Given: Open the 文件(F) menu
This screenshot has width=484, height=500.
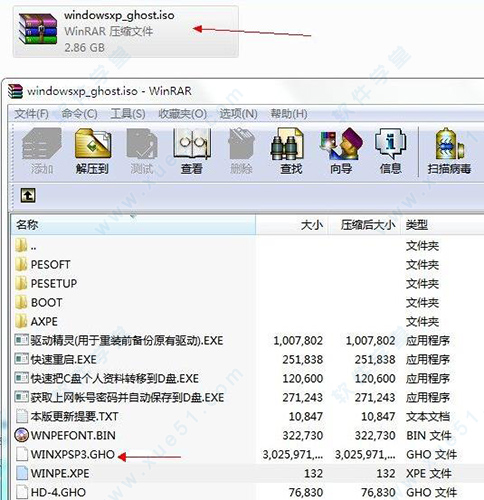Looking at the screenshot, I should (31, 114).
